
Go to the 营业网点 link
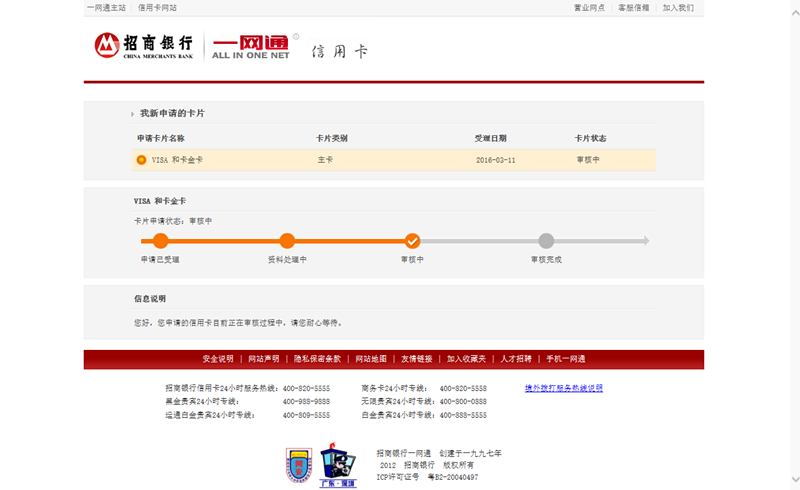pos(589,8)
